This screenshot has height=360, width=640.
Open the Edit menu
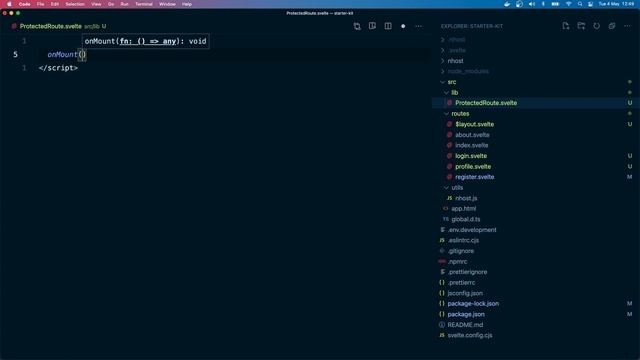[x=55, y=4]
